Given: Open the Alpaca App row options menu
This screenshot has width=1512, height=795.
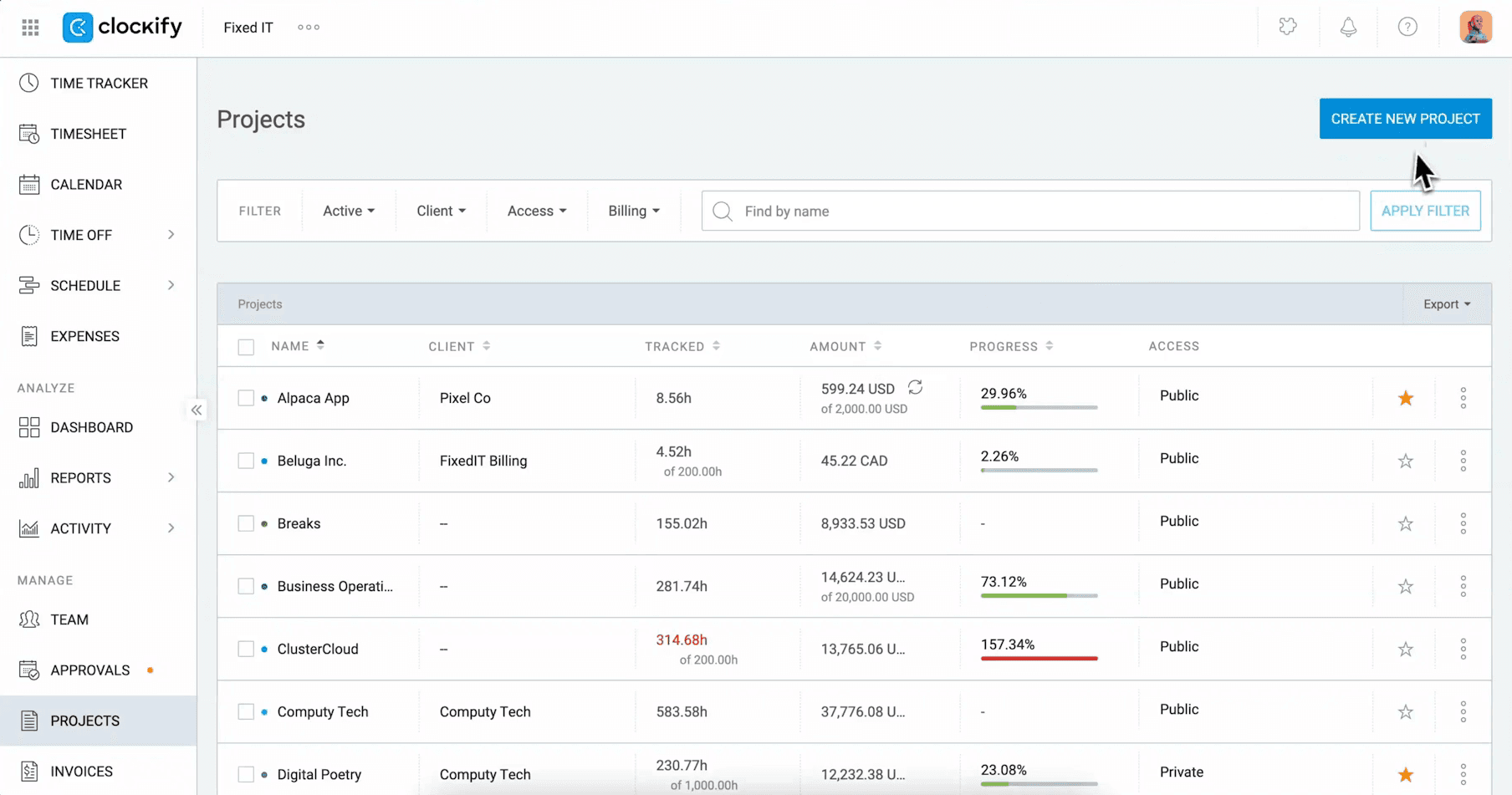Looking at the screenshot, I should [x=1463, y=398].
